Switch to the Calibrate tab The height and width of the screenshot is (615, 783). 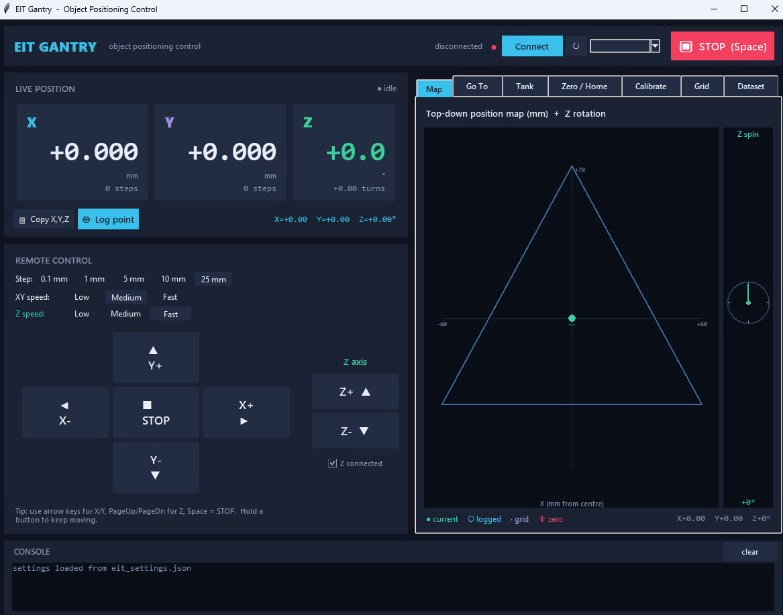tap(651, 86)
